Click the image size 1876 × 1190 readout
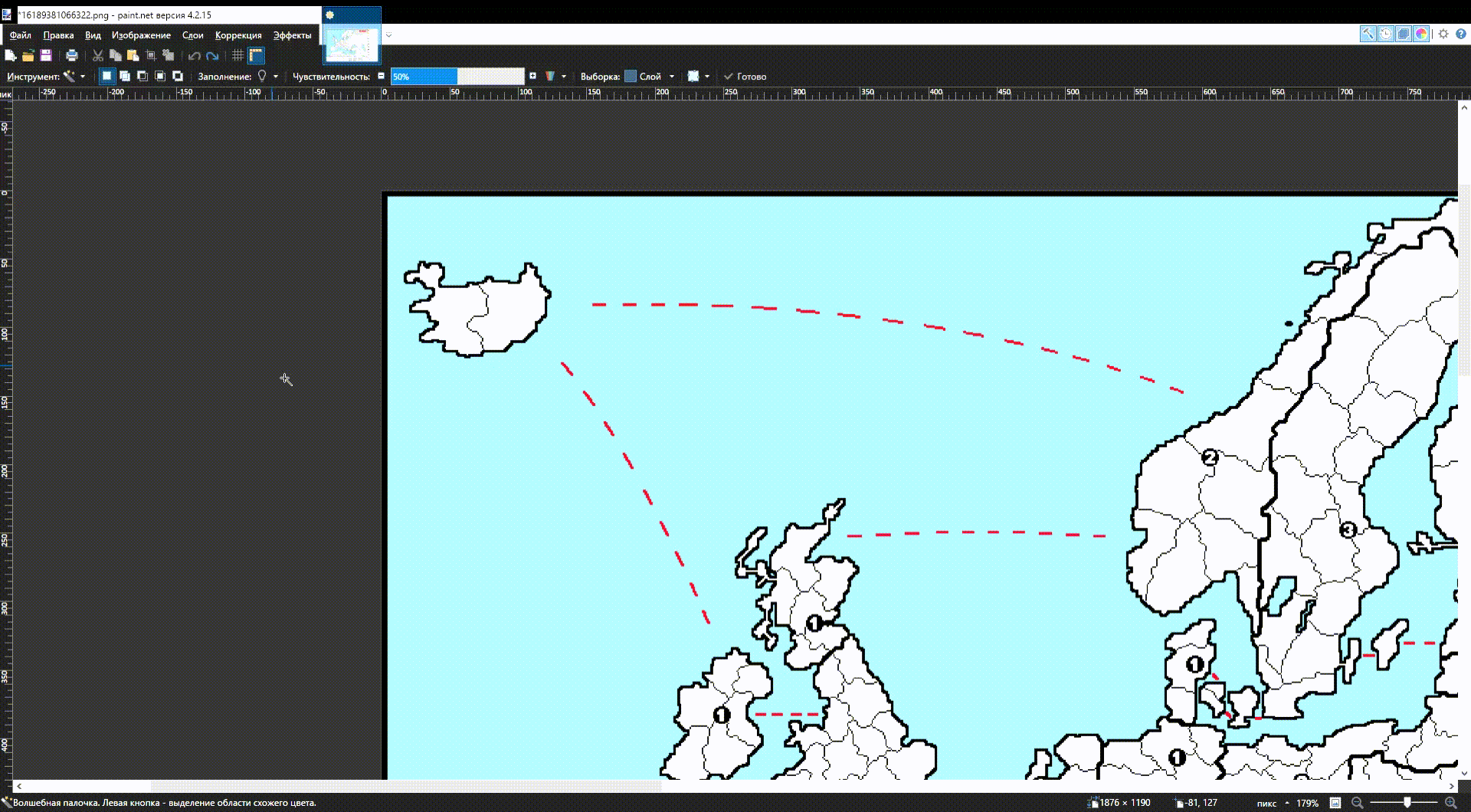 (1119, 803)
